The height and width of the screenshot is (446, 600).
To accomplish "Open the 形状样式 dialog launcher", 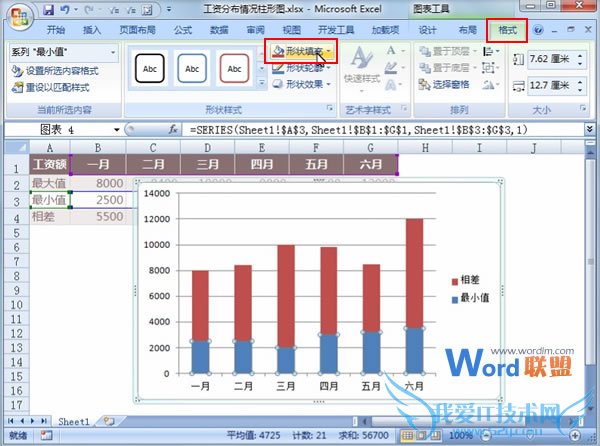I will point(329,109).
